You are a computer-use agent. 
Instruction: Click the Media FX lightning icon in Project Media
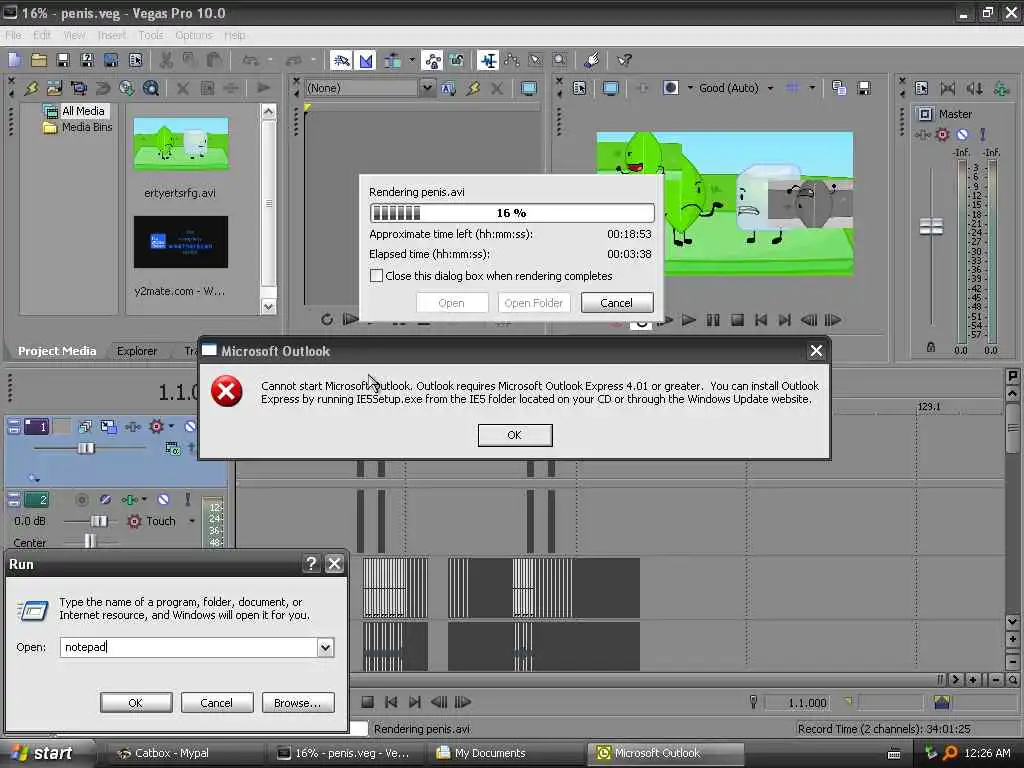pos(31,88)
